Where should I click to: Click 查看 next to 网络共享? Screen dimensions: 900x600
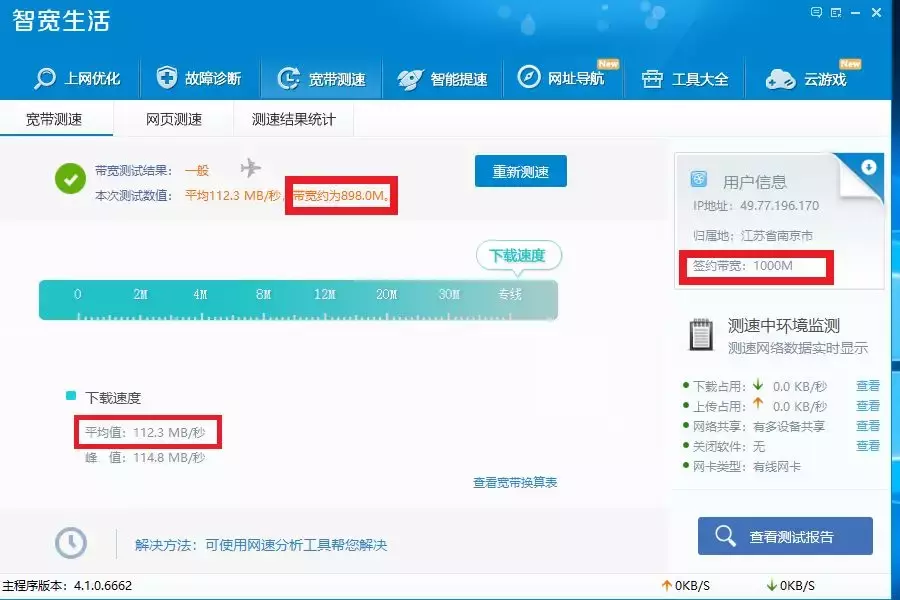click(868, 425)
